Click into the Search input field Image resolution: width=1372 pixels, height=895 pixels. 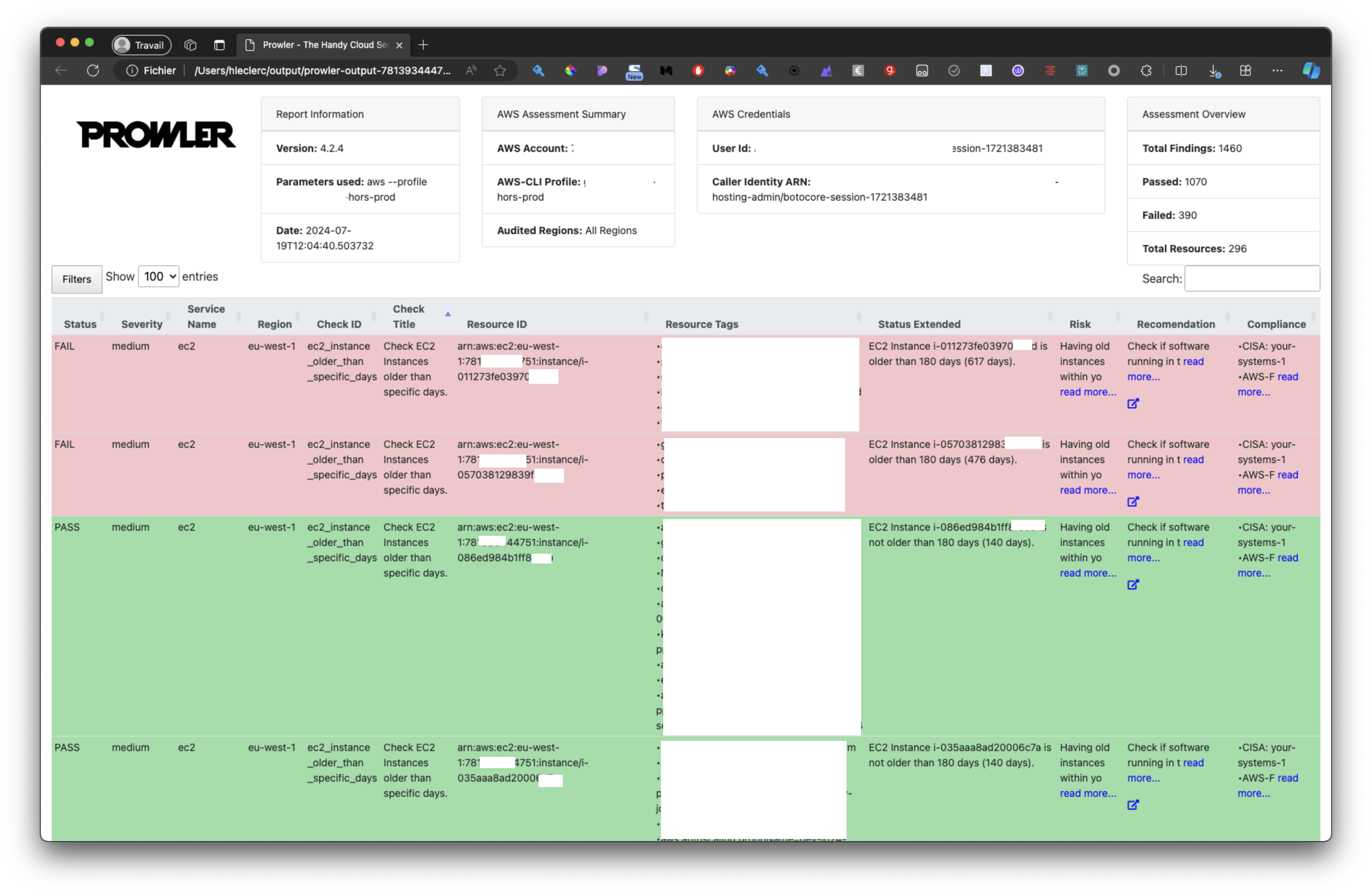click(1251, 278)
